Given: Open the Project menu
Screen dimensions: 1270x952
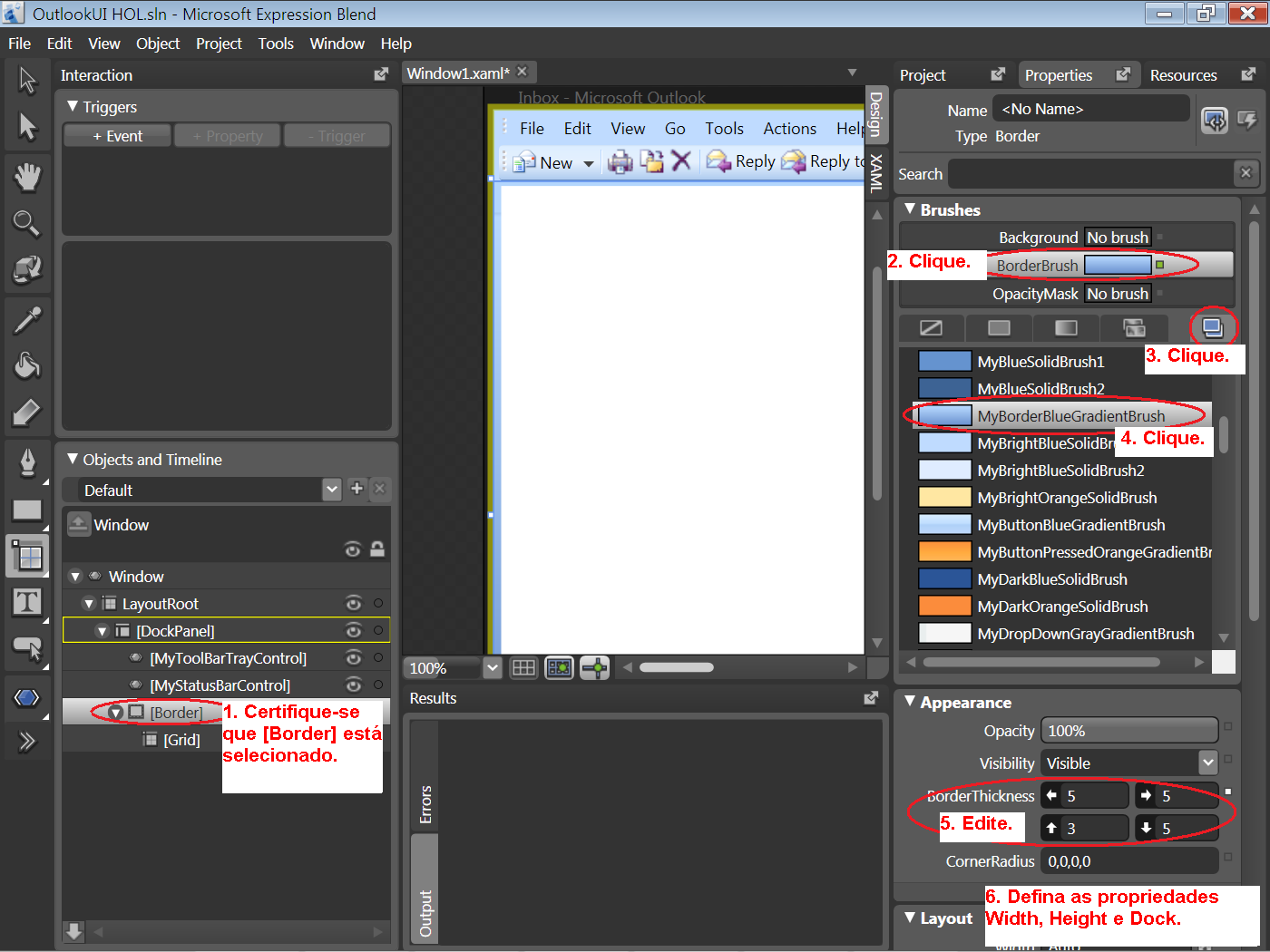Looking at the screenshot, I should tap(219, 44).
